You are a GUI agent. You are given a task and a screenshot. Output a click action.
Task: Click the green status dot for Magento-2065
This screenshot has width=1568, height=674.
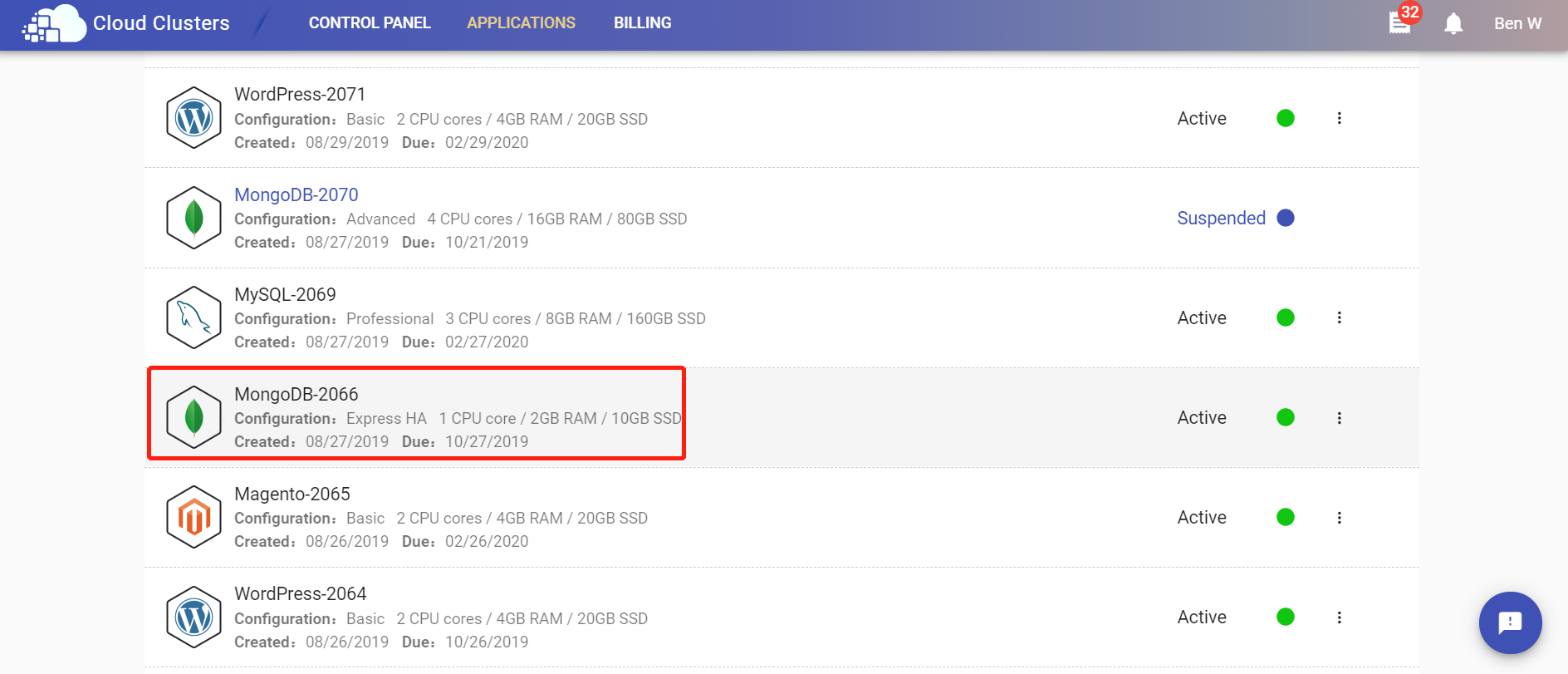[1286, 517]
